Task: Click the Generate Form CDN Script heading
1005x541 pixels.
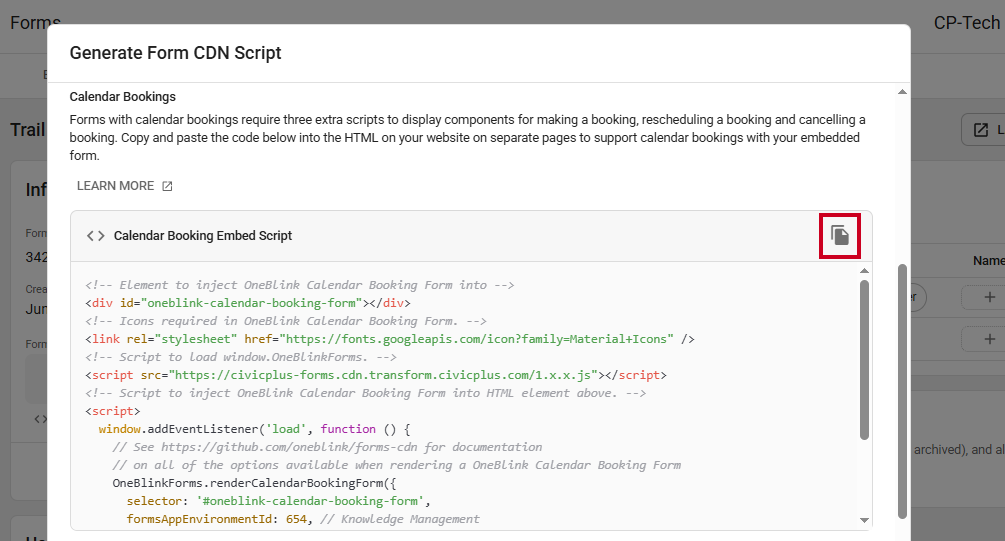Action: [x=176, y=53]
